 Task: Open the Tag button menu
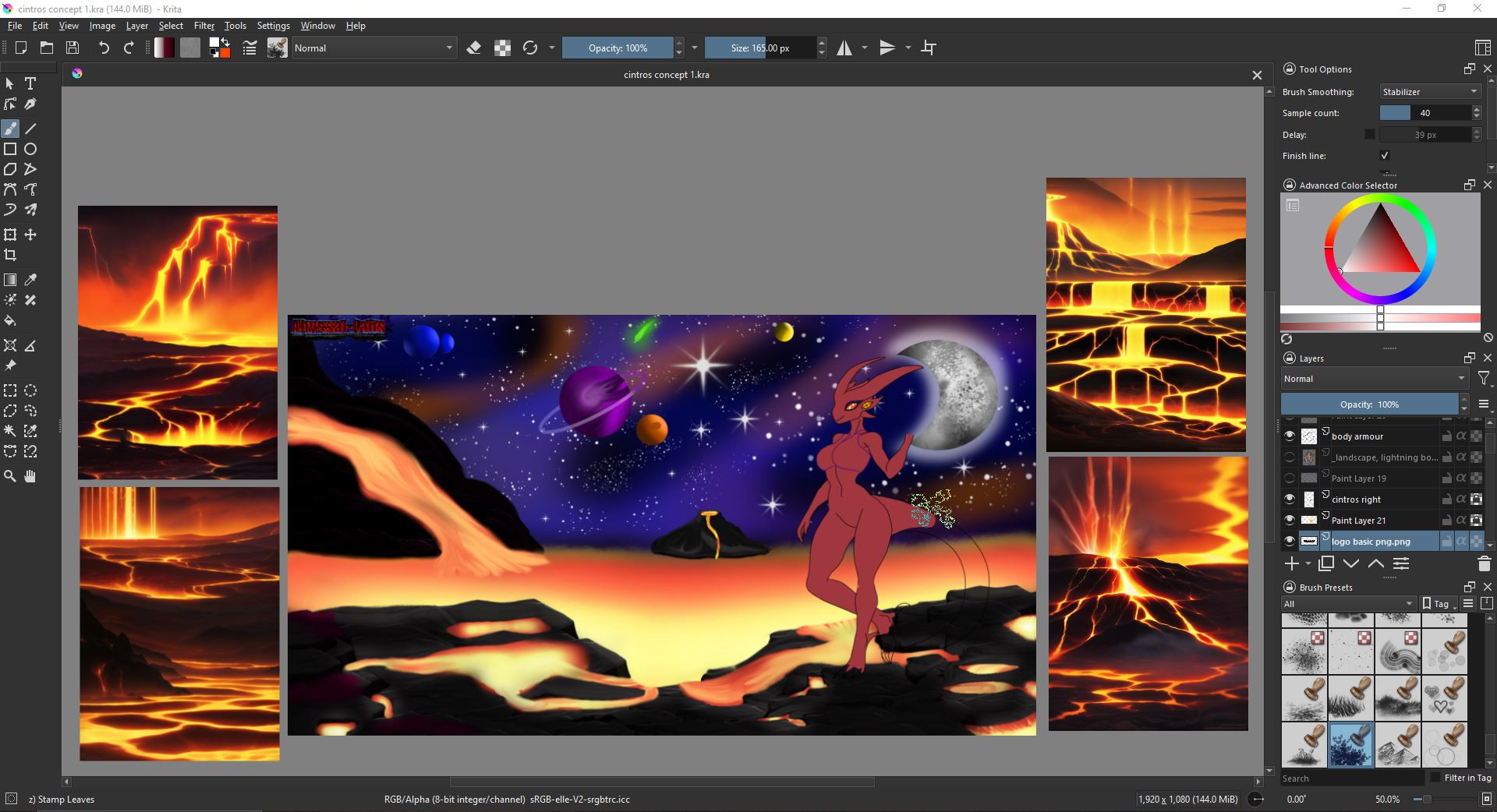[x=1439, y=604]
